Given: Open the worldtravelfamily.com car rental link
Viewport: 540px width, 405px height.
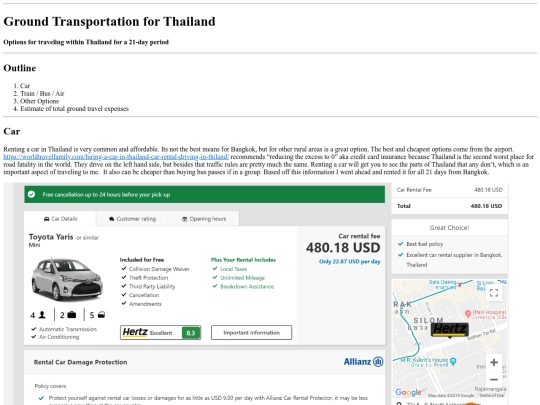Looking at the screenshot, I should pyautogui.click(x=116, y=157).
